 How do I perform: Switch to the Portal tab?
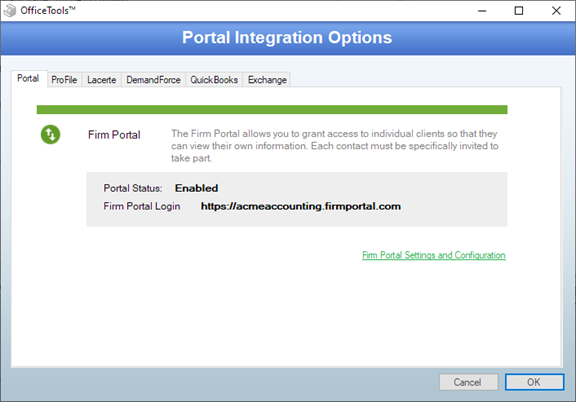(28, 78)
